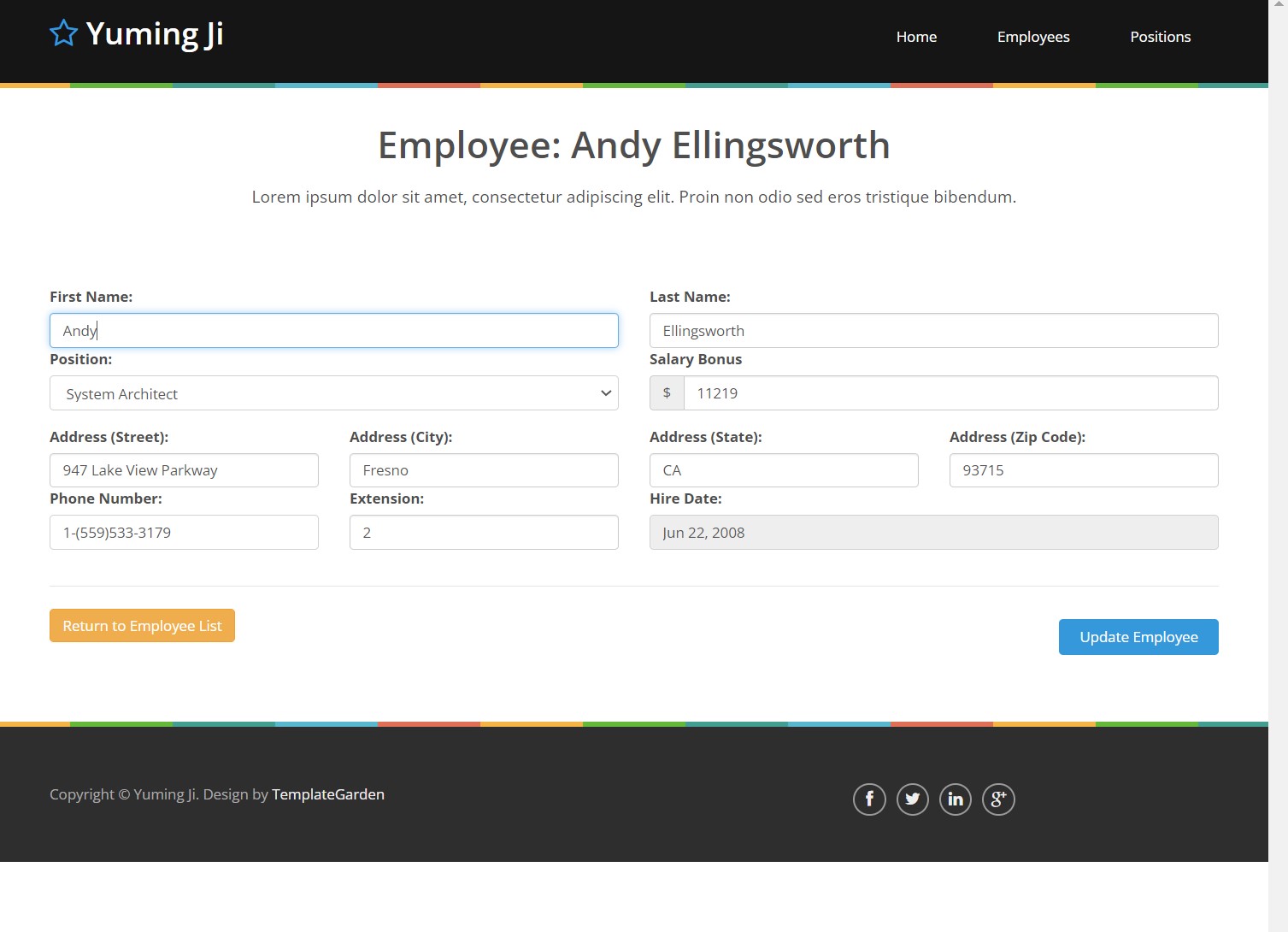Click the Twitter icon in the footer
Screen dimensions: 1288x932
[x=912, y=799]
